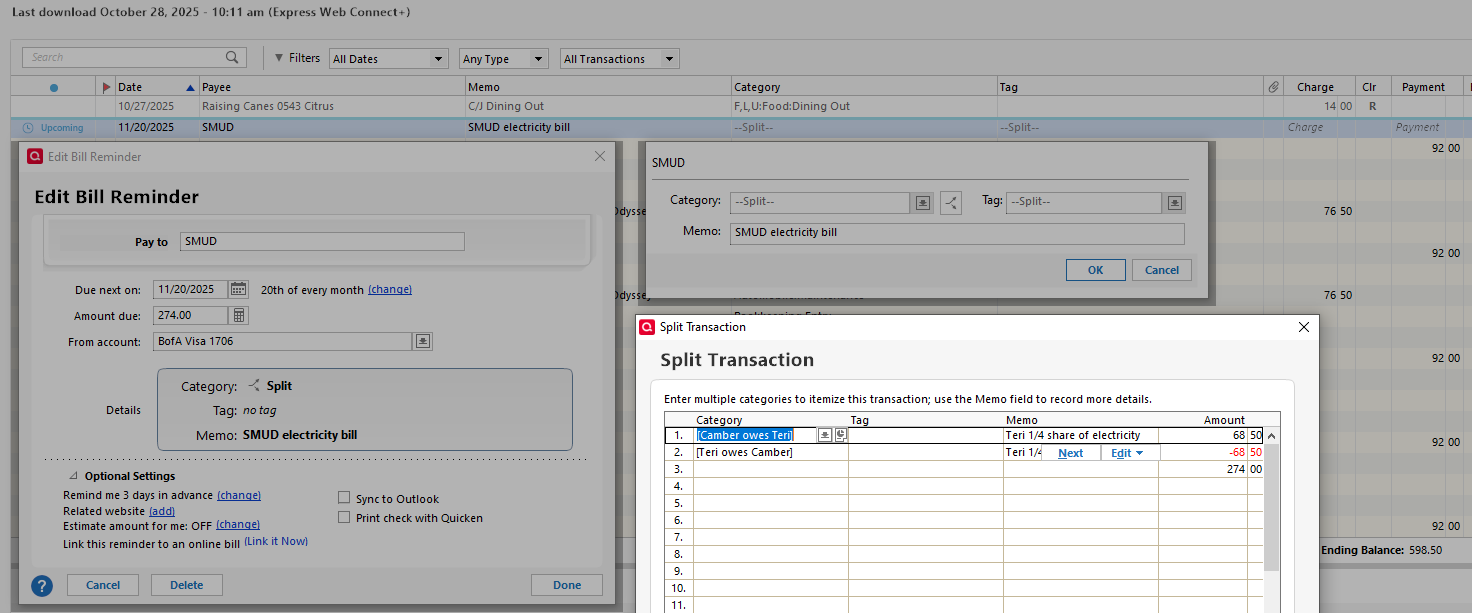Screen dimensions: 1472x613
Task: Open calculator icon beside Amount due field
Action: point(238,315)
